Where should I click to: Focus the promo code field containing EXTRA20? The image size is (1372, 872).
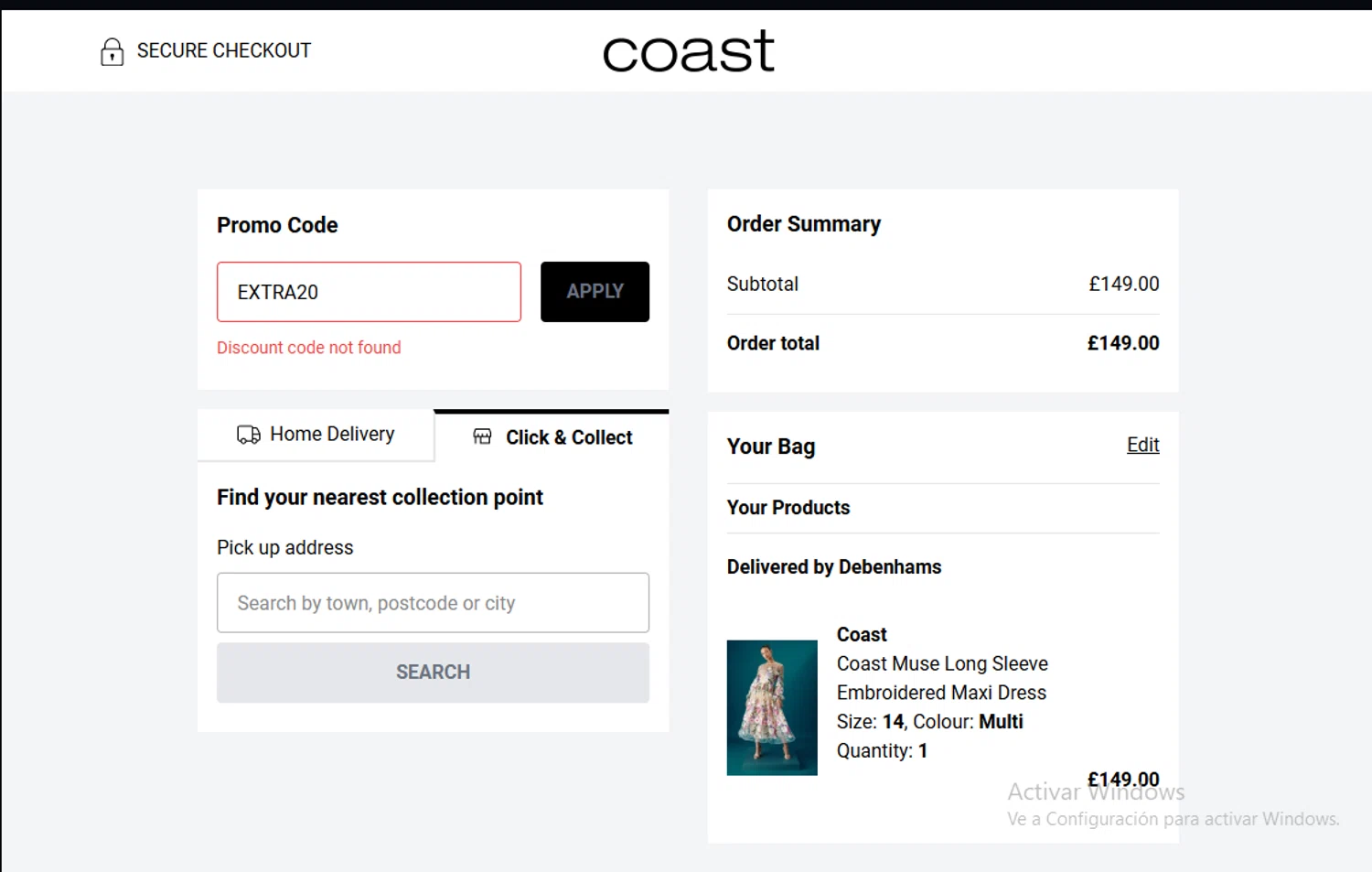[369, 292]
